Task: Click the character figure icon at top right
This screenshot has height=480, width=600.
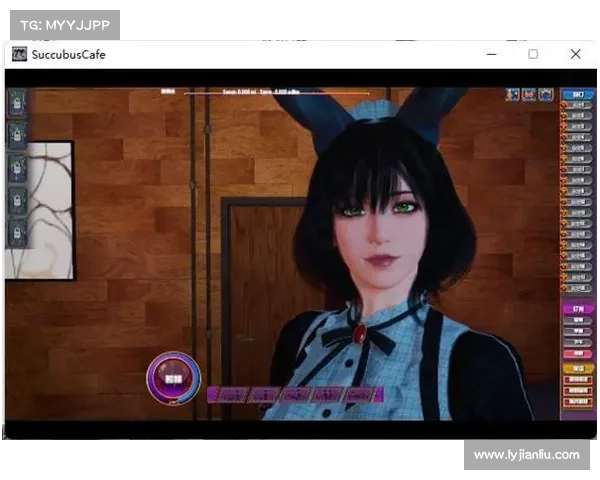Action: coord(512,95)
